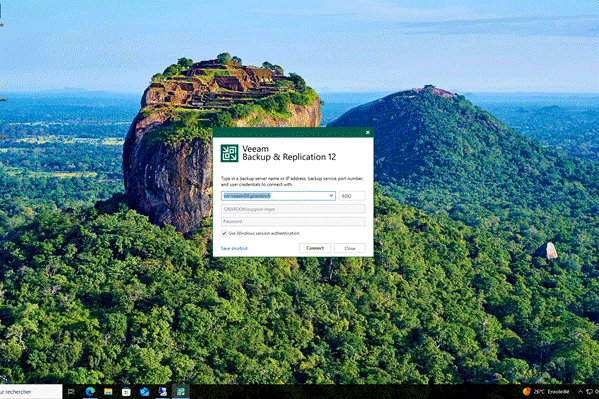Uncheck Use Windows session authentication

[x=224, y=233]
